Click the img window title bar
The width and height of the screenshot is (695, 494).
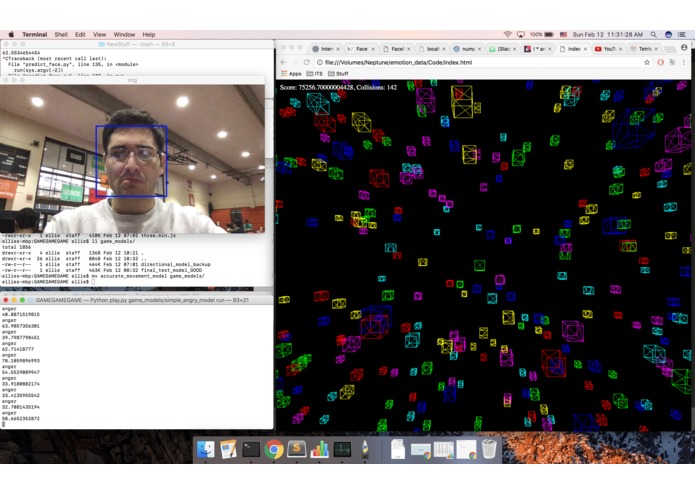pos(133,80)
